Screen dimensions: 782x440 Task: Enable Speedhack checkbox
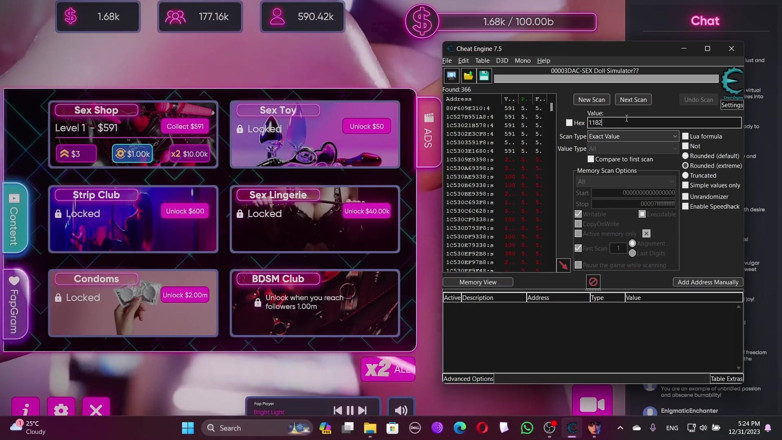click(x=685, y=206)
